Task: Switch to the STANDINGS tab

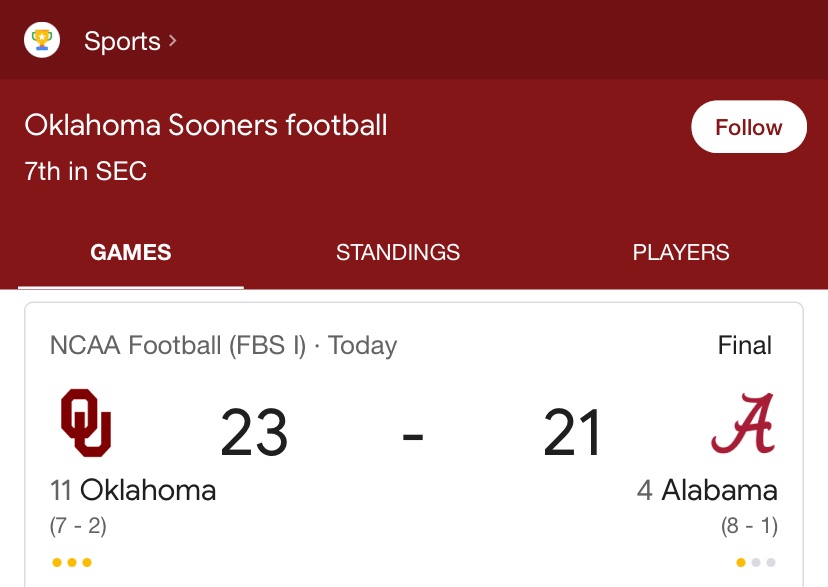Action: click(398, 252)
